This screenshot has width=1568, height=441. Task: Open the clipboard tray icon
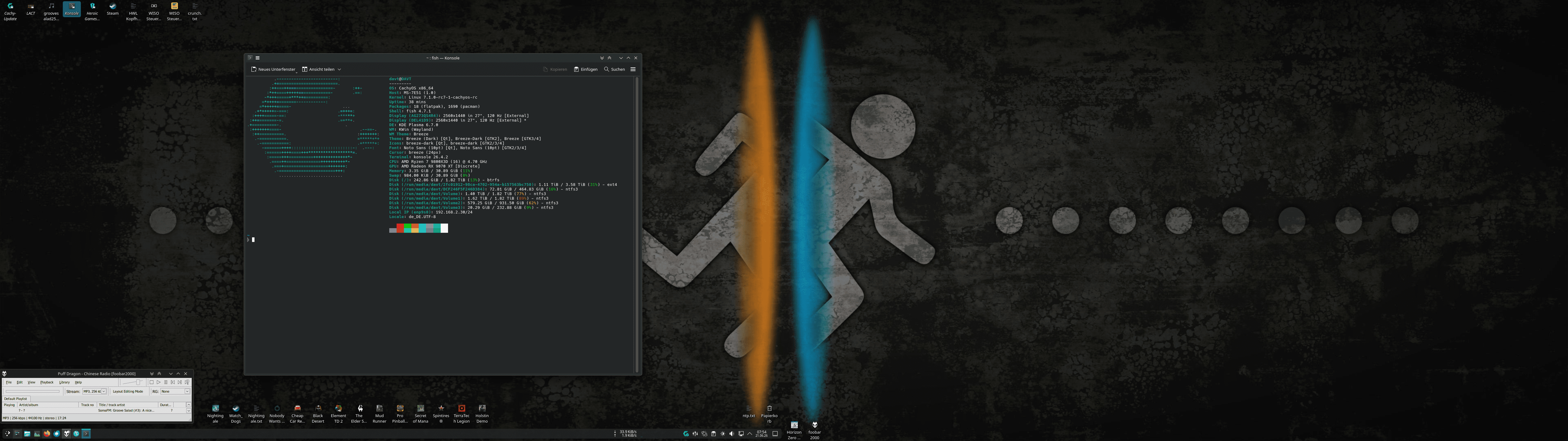tap(713, 434)
